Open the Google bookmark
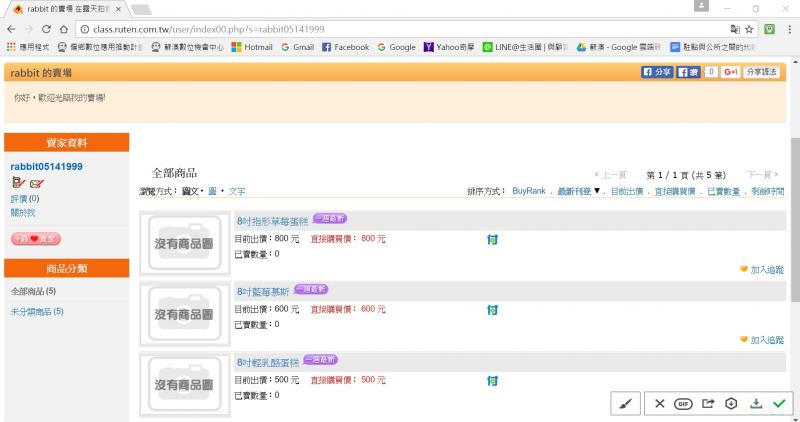The image size is (800, 422). [x=396, y=47]
